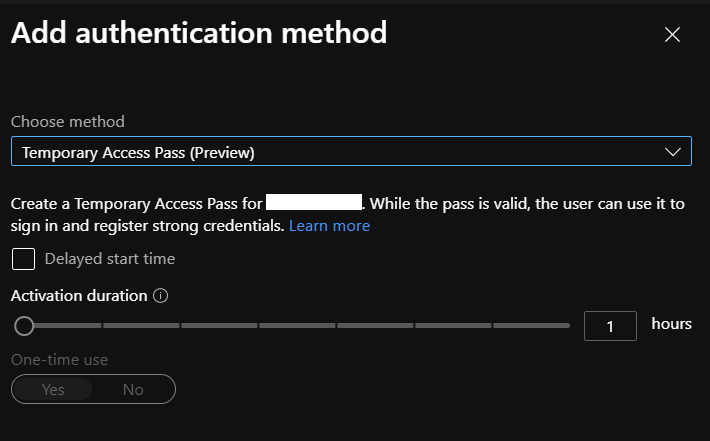The width and height of the screenshot is (710, 441).
Task: Open the Learn more link
Action: click(329, 226)
